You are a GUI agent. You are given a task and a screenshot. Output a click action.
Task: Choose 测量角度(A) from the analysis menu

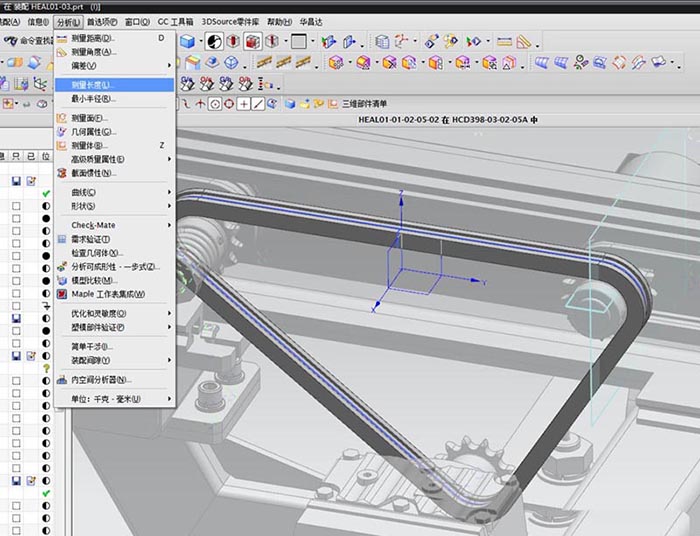114,52
